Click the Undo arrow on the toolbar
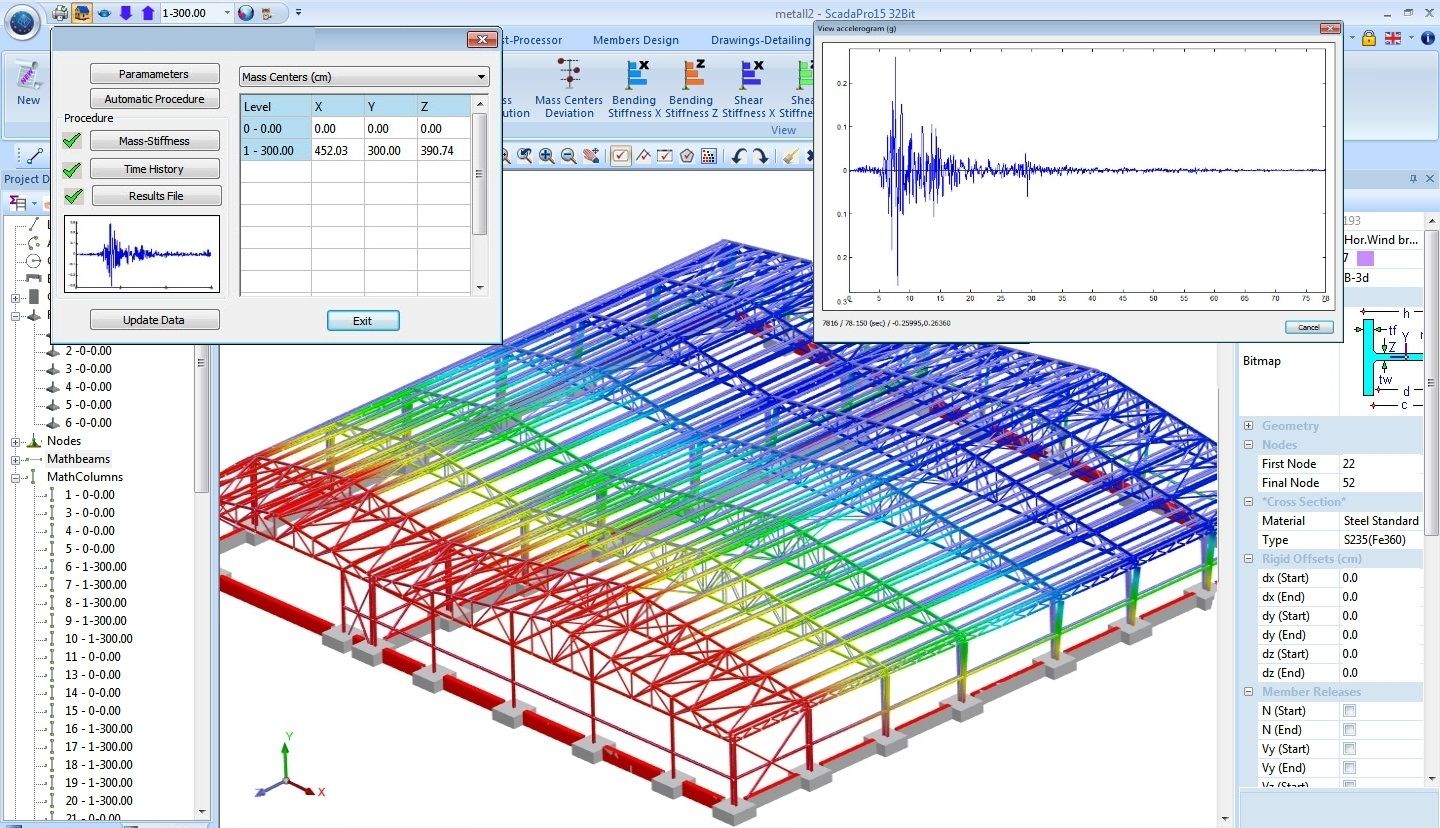The width and height of the screenshot is (1440, 828). [x=738, y=155]
